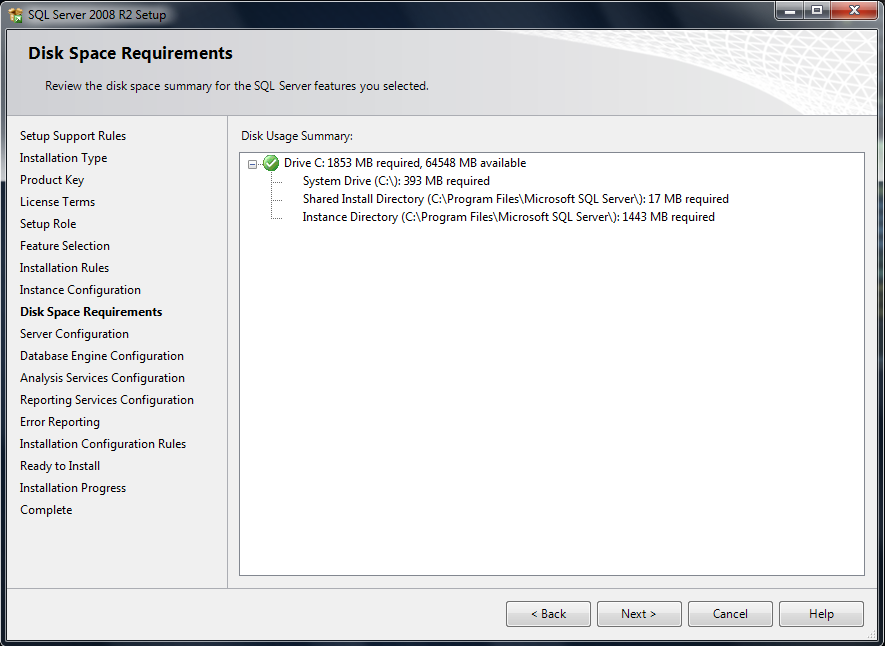Click the green checkmark icon for Drive C
This screenshot has width=885, height=646.
pyautogui.click(x=271, y=163)
